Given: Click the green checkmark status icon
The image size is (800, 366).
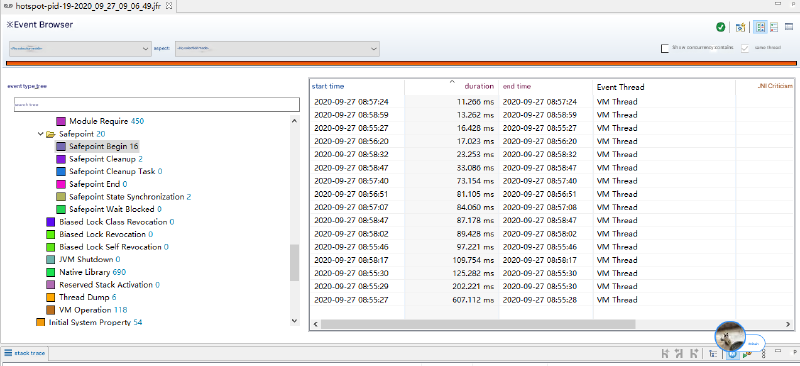Looking at the screenshot, I should pos(720,27).
